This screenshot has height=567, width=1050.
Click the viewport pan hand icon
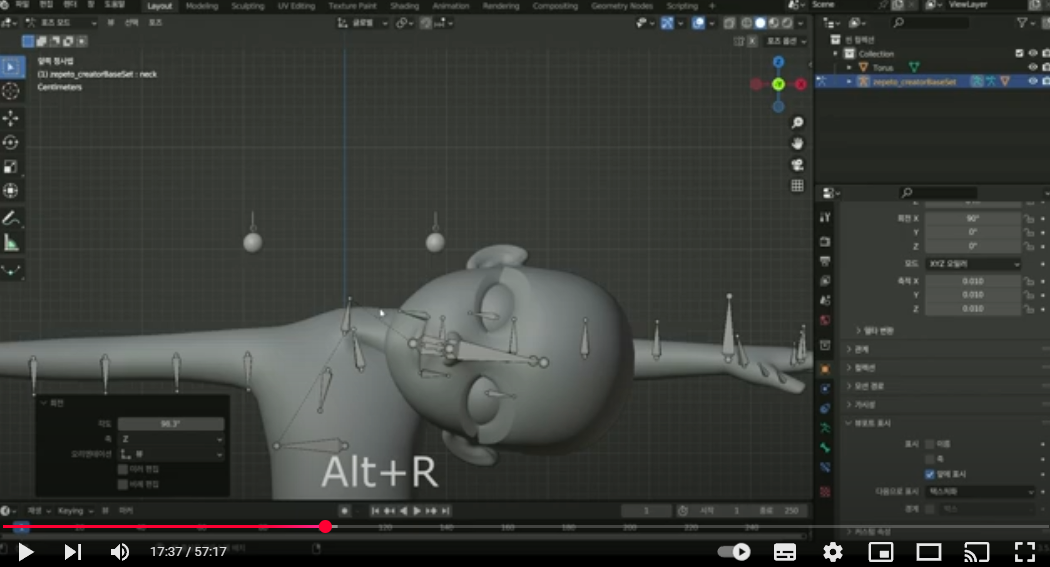pyautogui.click(x=797, y=143)
